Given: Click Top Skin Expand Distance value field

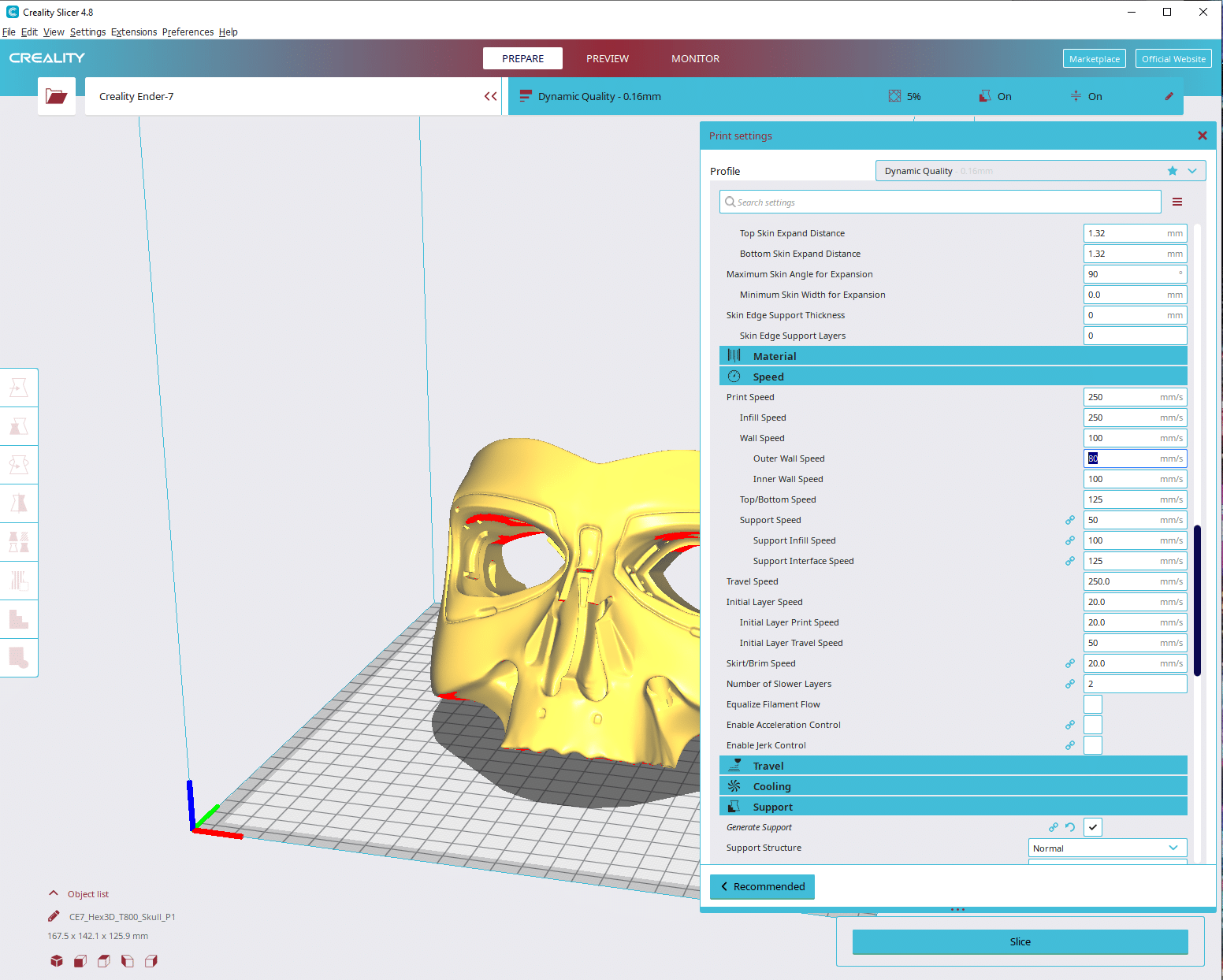Looking at the screenshot, I should click(1135, 233).
